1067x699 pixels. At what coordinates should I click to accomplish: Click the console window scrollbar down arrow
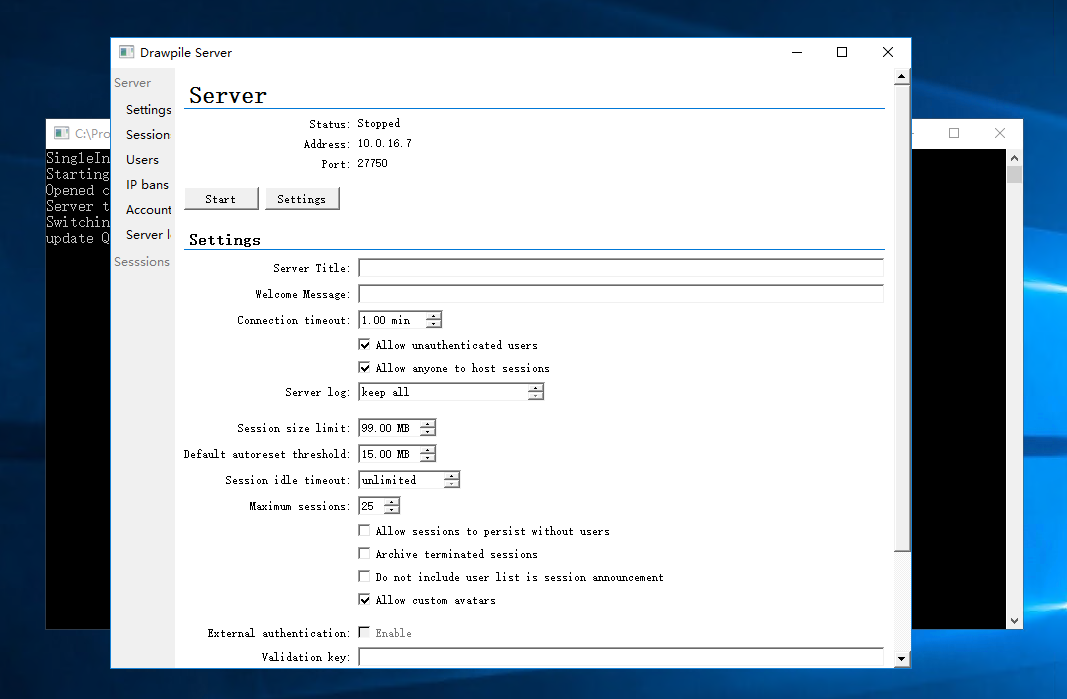1015,620
